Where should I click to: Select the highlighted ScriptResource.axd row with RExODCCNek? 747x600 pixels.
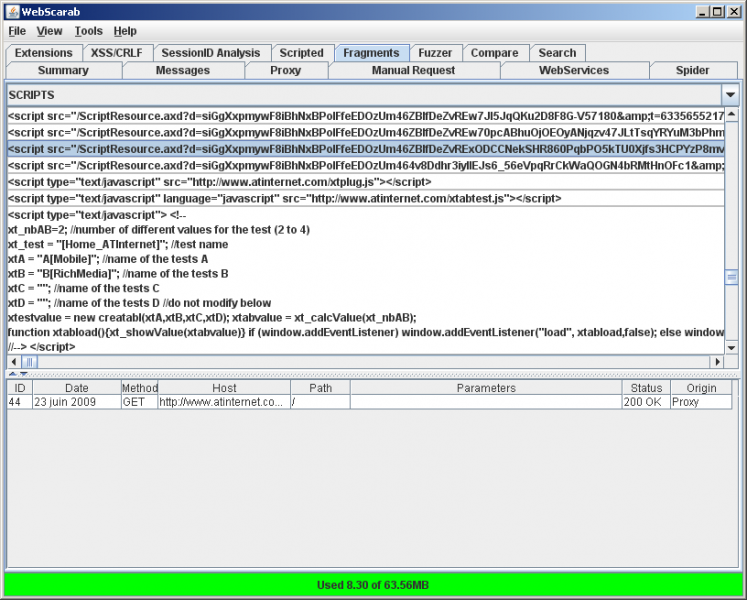[365, 149]
